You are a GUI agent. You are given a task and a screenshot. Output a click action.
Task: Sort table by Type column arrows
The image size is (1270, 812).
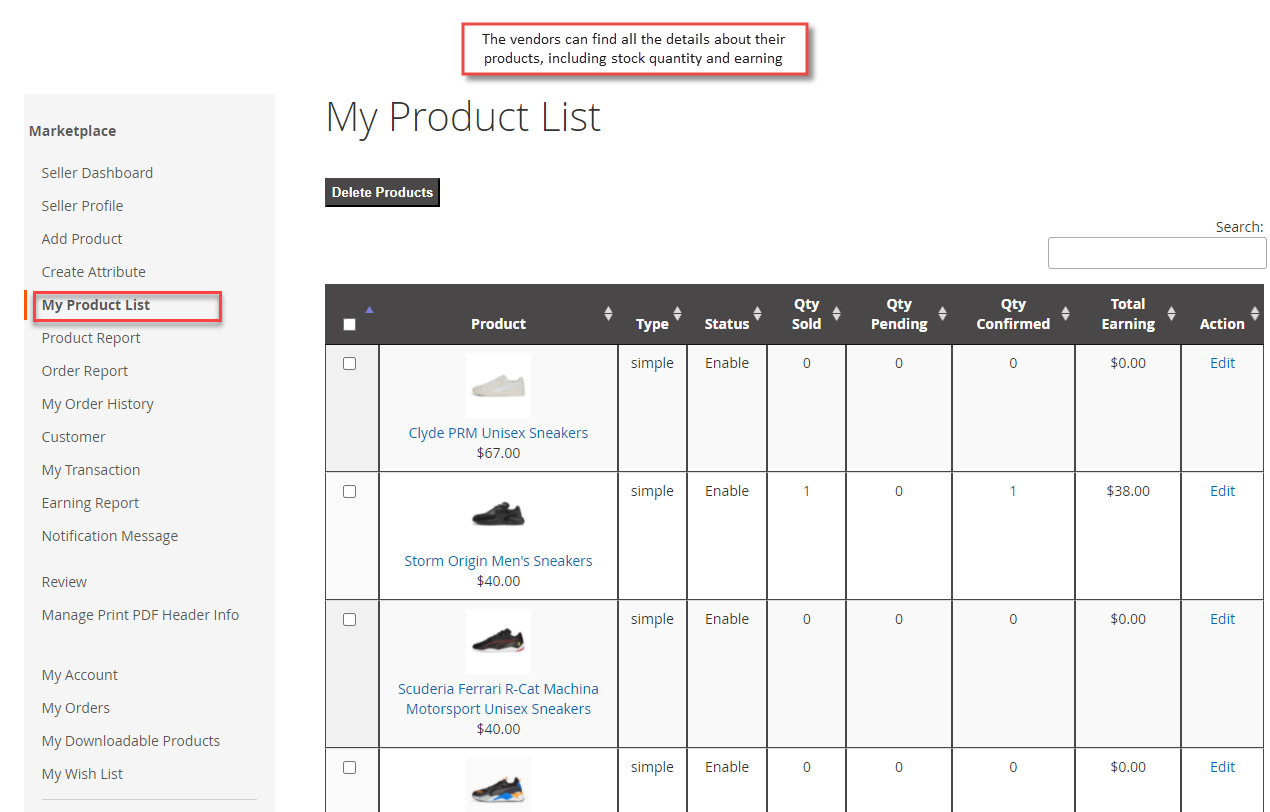[x=677, y=314]
